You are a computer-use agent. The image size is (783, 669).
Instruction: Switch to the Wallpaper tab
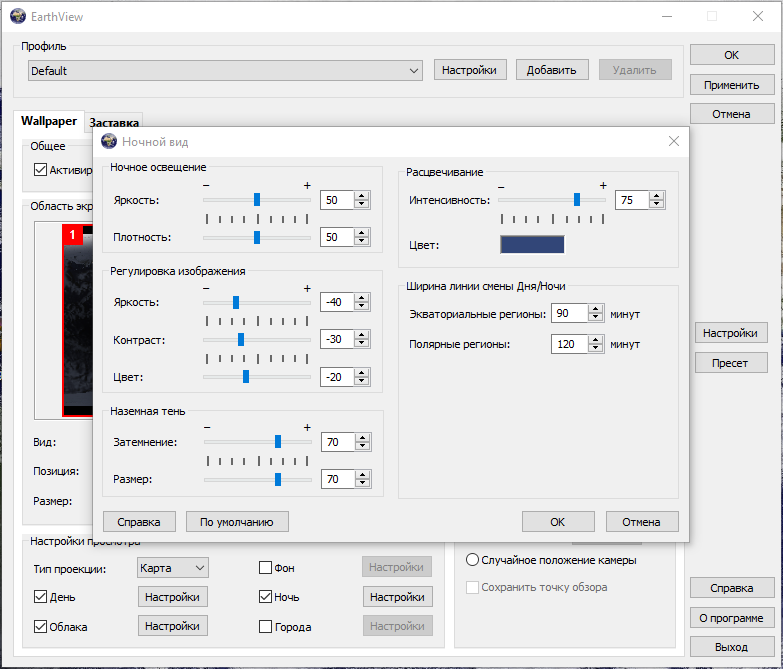pos(49,121)
